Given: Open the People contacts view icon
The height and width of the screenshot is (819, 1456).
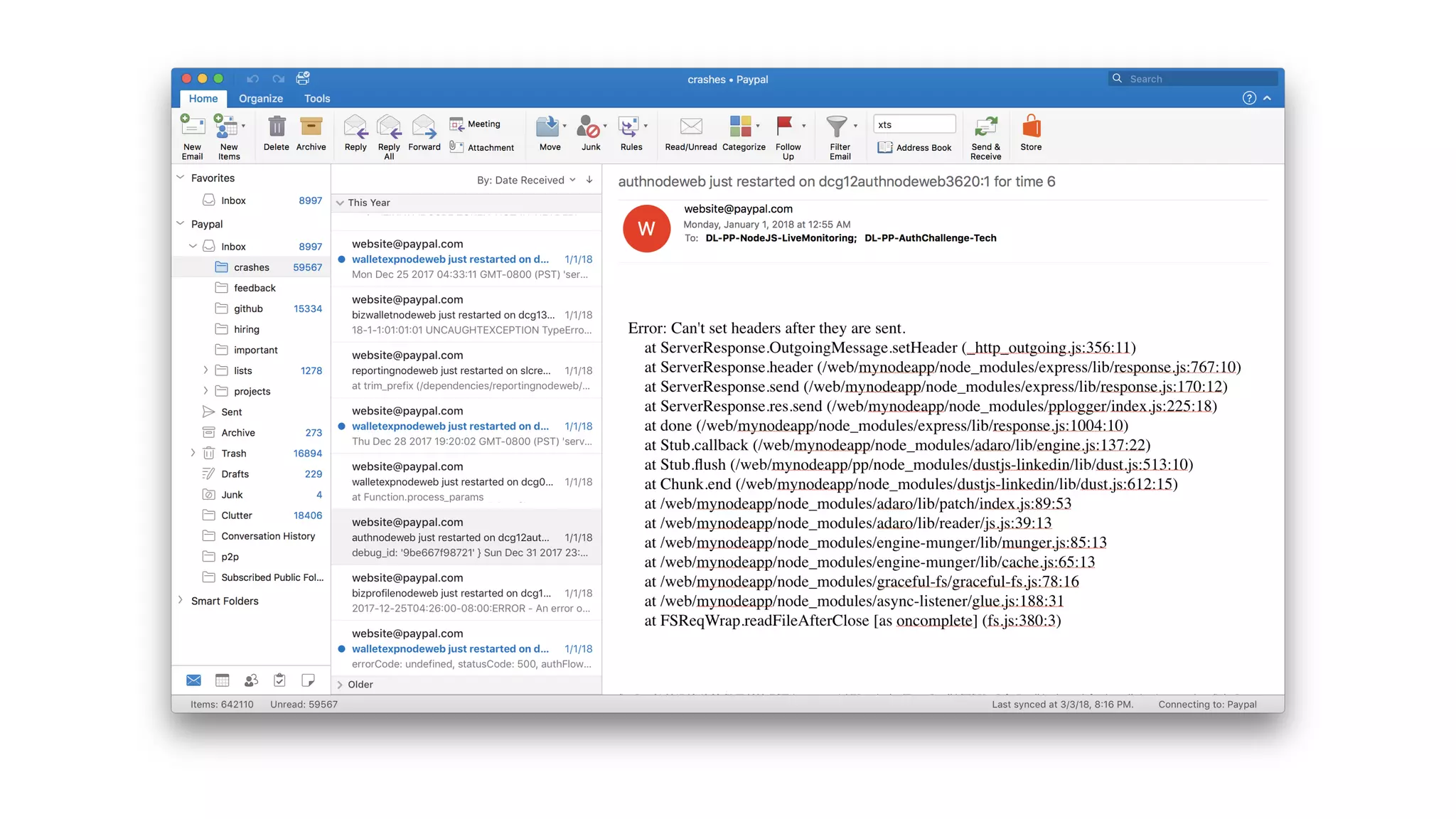Looking at the screenshot, I should [251, 680].
